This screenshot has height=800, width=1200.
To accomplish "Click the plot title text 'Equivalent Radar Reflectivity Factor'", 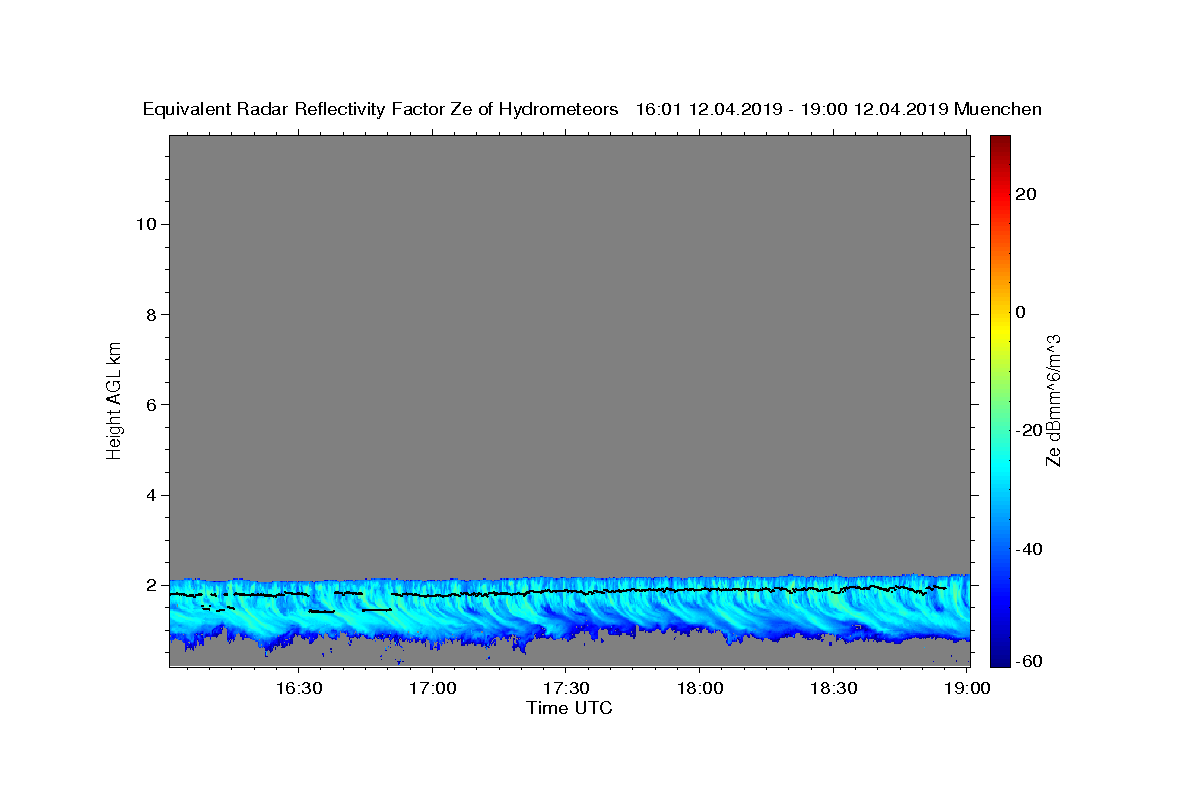I will point(297,109).
